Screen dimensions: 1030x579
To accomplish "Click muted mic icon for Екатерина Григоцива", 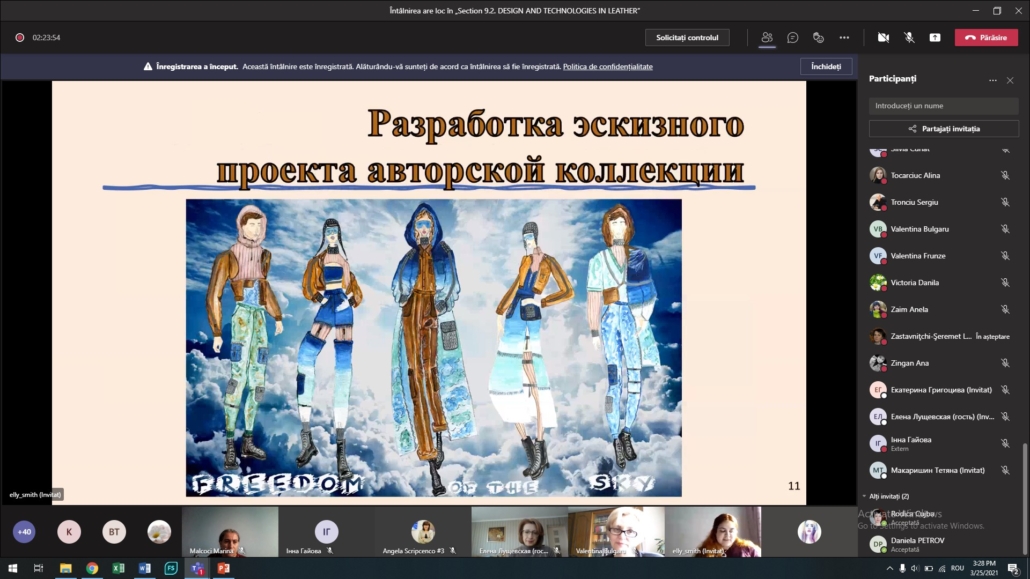I will (1005, 390).
